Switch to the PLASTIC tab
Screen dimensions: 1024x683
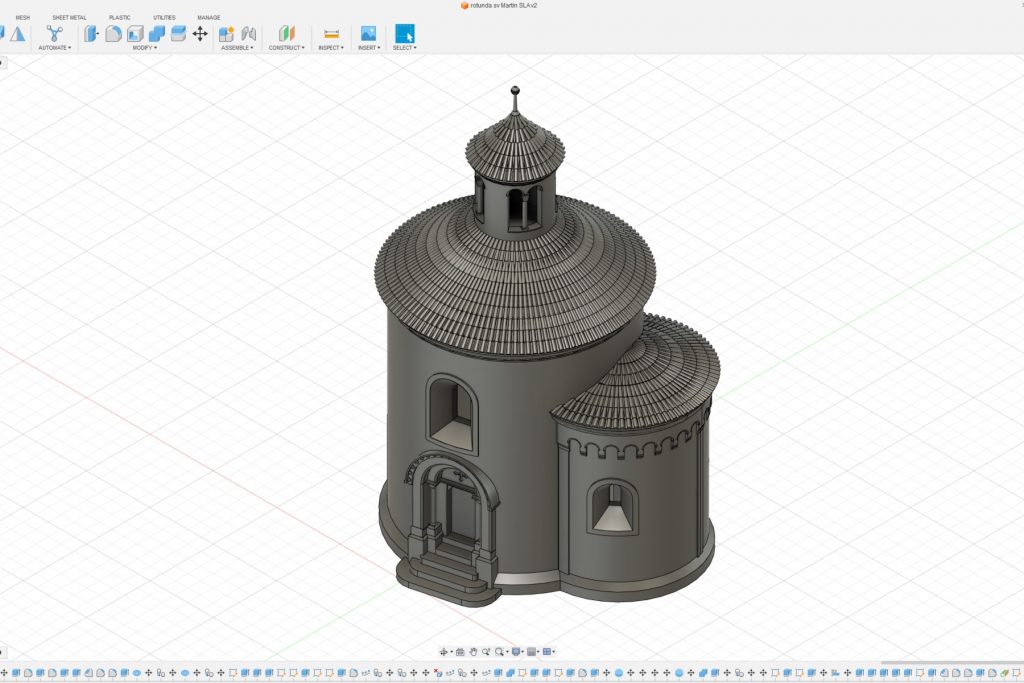pyautogui.click(x=120, y=18)
